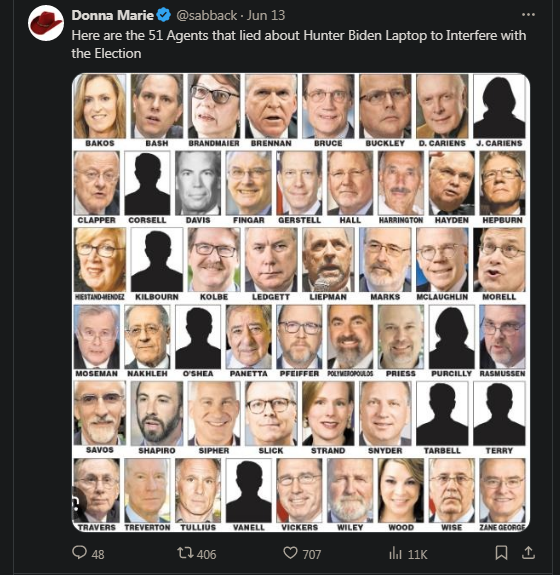560x575 pixels.
Task: Open the Jun 13 tweet timestamp
Action: tap(266, 15)
